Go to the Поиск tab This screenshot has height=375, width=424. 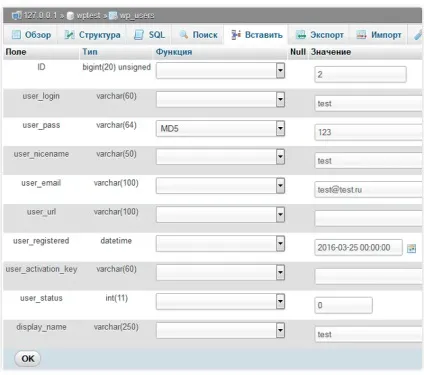tap(198, 35)
